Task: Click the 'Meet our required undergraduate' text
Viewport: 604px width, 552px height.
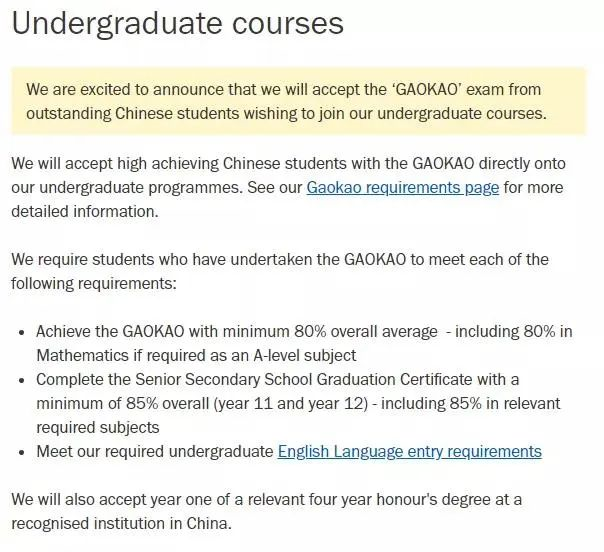Action: 155,451
